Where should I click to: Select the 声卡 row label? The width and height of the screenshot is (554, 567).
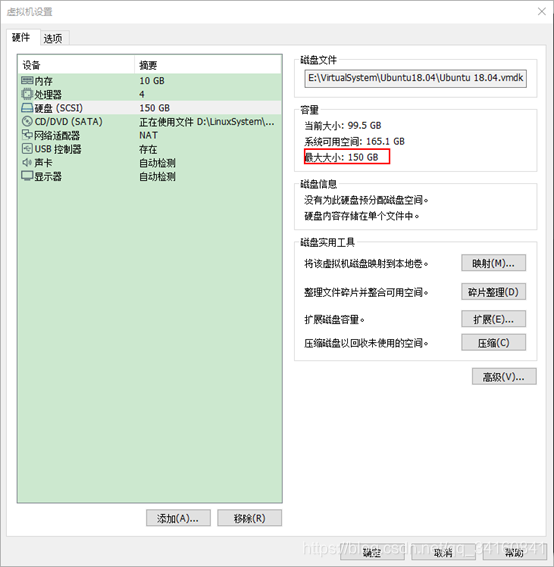pos(44,163)
